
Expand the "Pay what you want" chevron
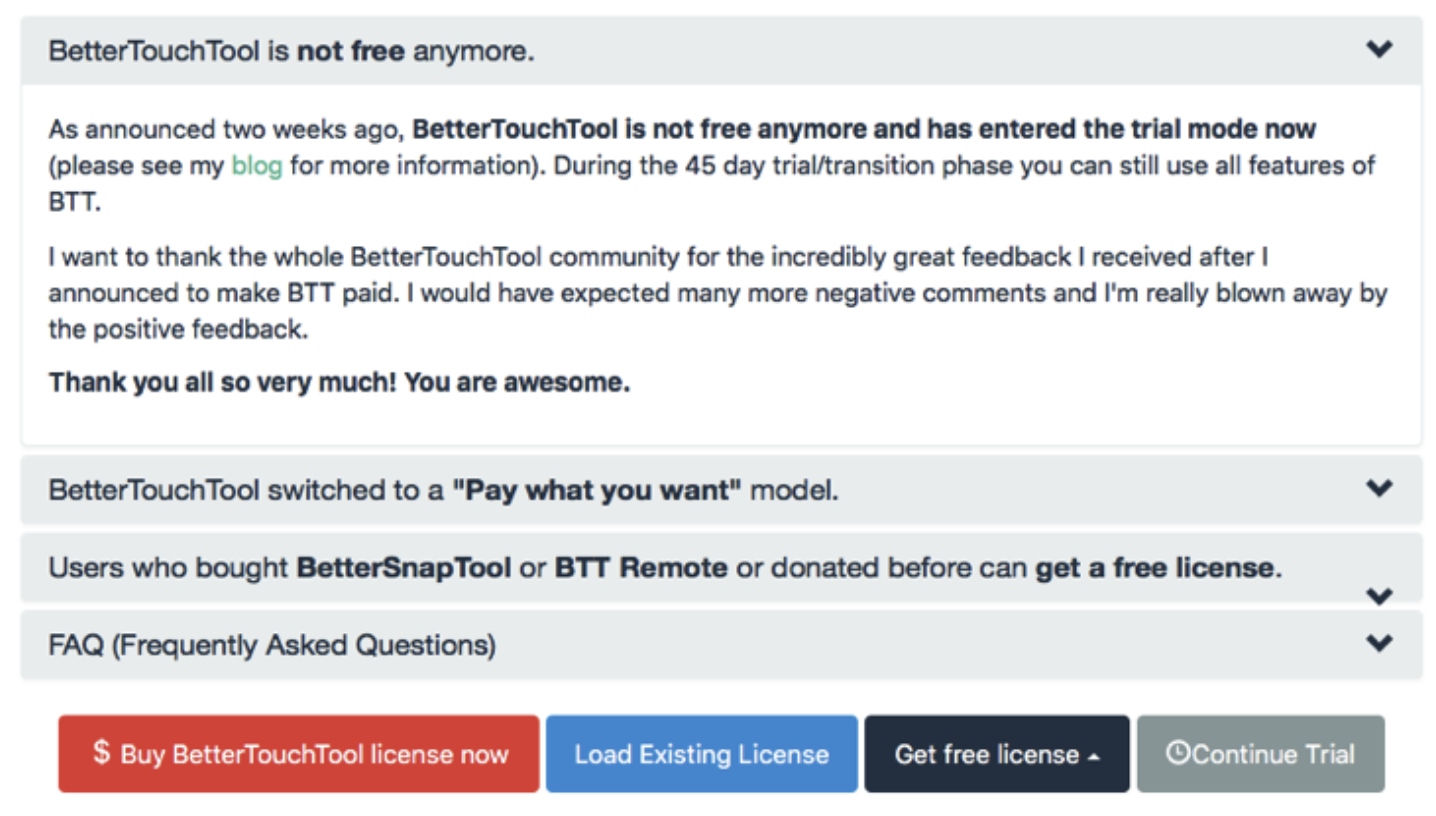(x=1379, y=488)
